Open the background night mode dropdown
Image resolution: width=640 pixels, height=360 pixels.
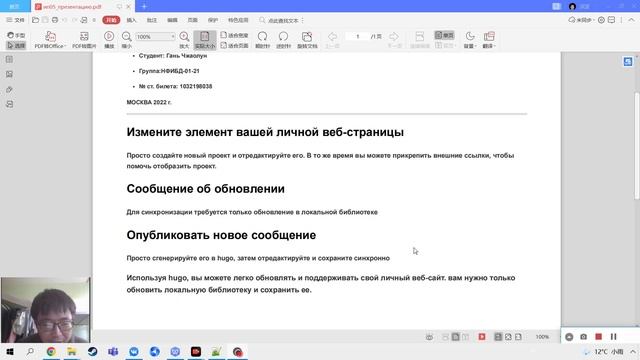(x=470, y=40)
